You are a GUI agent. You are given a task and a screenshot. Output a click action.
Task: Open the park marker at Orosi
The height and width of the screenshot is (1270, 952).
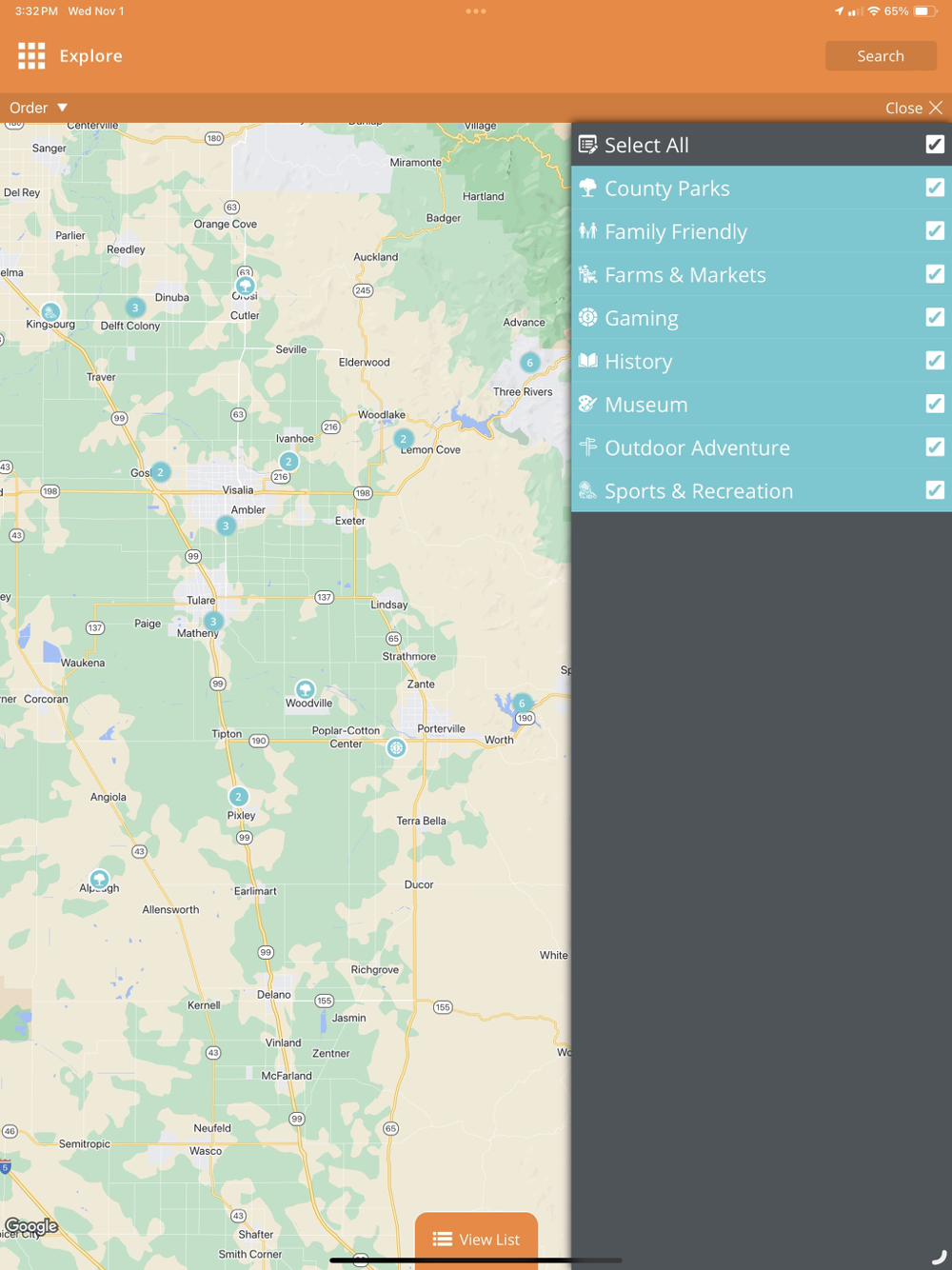pos(245,286)
